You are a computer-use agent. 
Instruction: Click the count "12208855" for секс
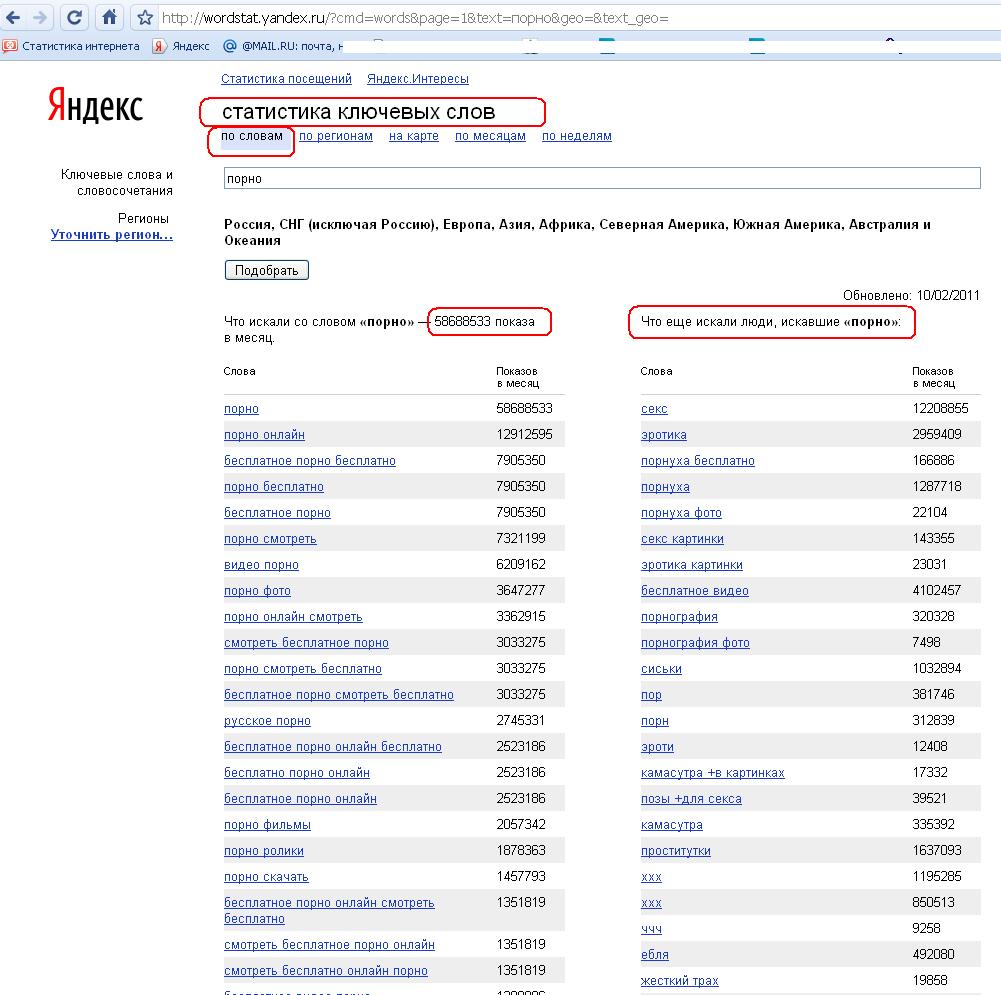tap(940, 408)
